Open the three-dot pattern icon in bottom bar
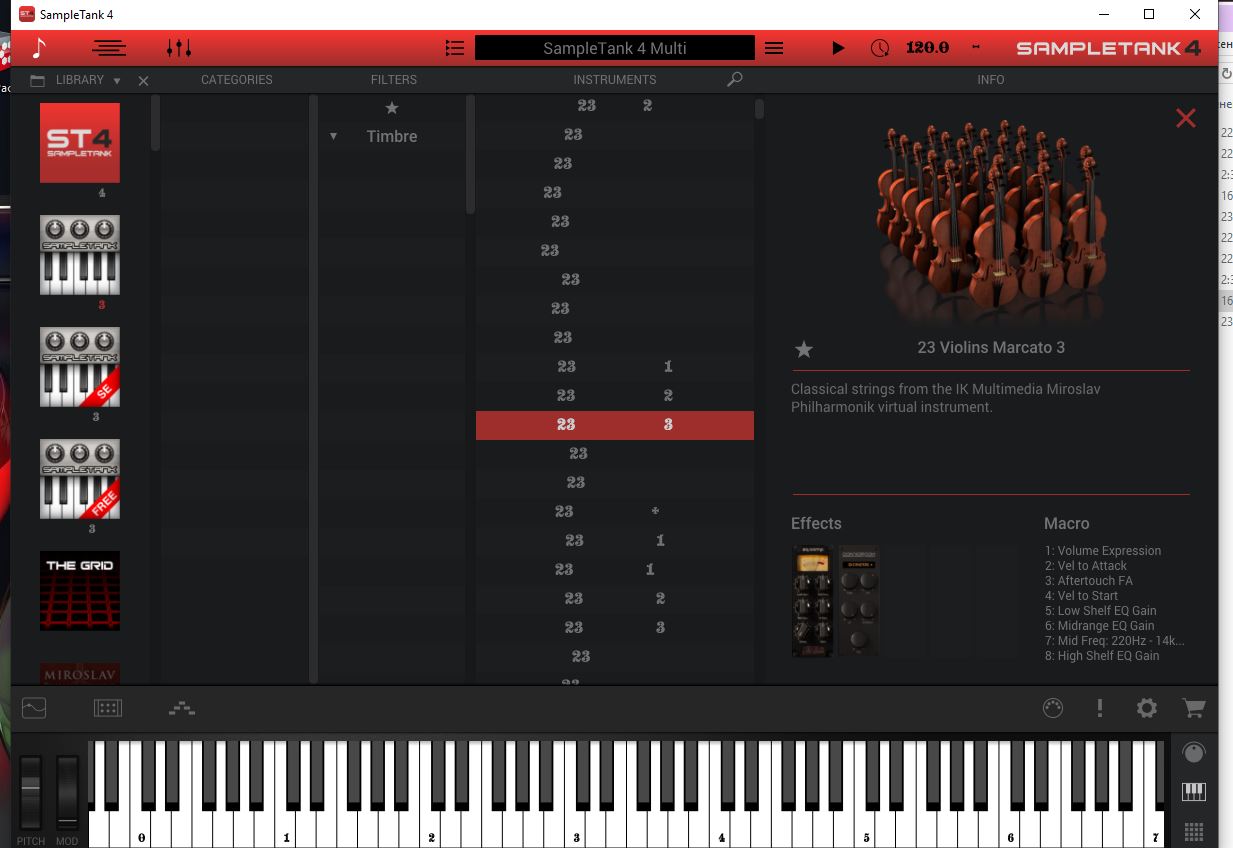The width and height of the screenshot is (1233, 848). pyautogui.click(x=182, y=709)
